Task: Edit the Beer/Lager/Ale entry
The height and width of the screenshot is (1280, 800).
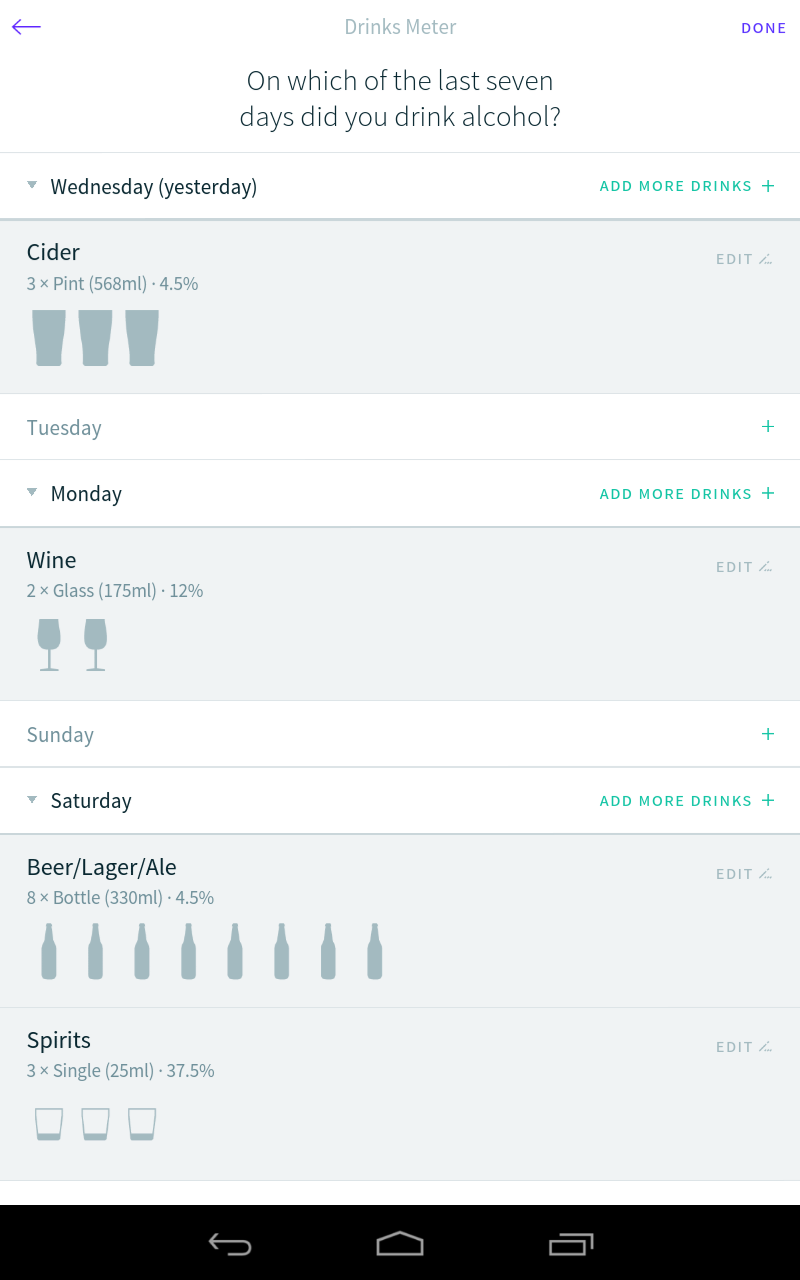Action: pyautogui.click(x=744, y=874)
